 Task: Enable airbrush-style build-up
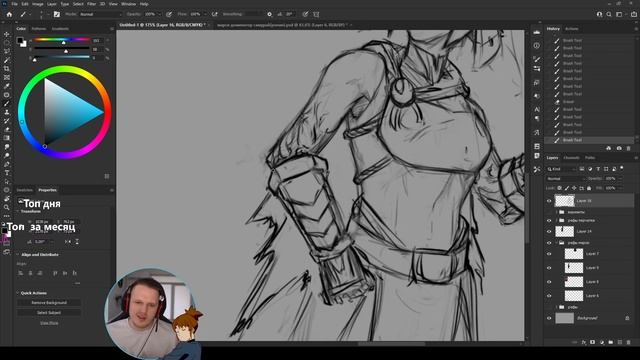pyautogui.click(x=214, y=14)
